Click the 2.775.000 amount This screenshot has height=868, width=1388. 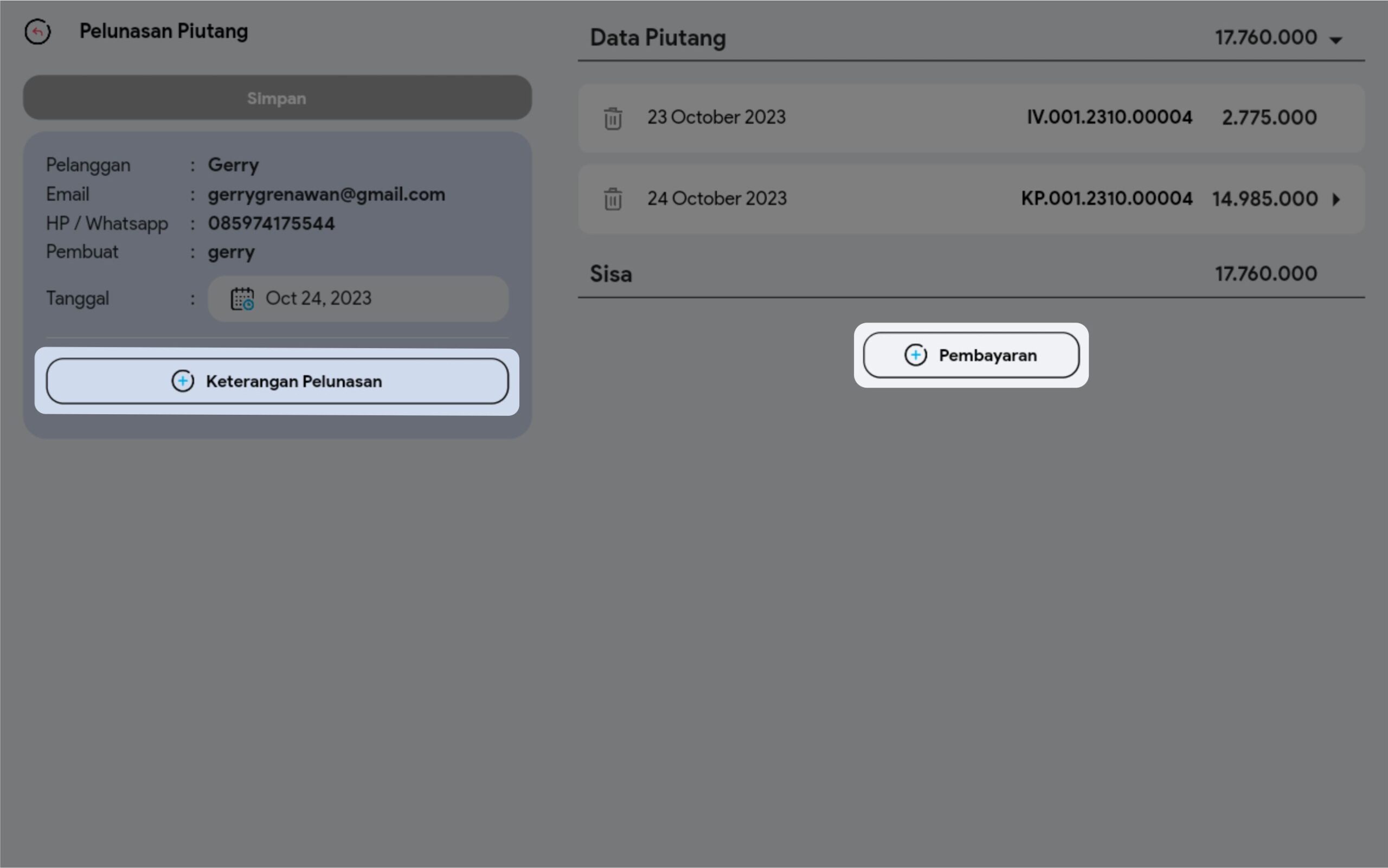1269,118
